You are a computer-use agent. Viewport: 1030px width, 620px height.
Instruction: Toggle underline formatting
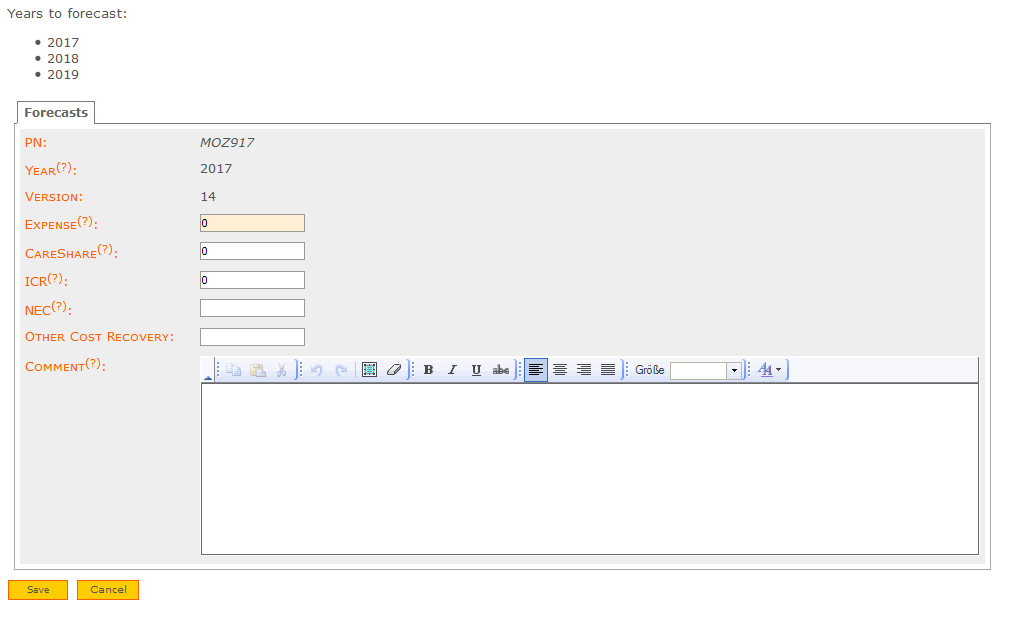tap(476, 370)
